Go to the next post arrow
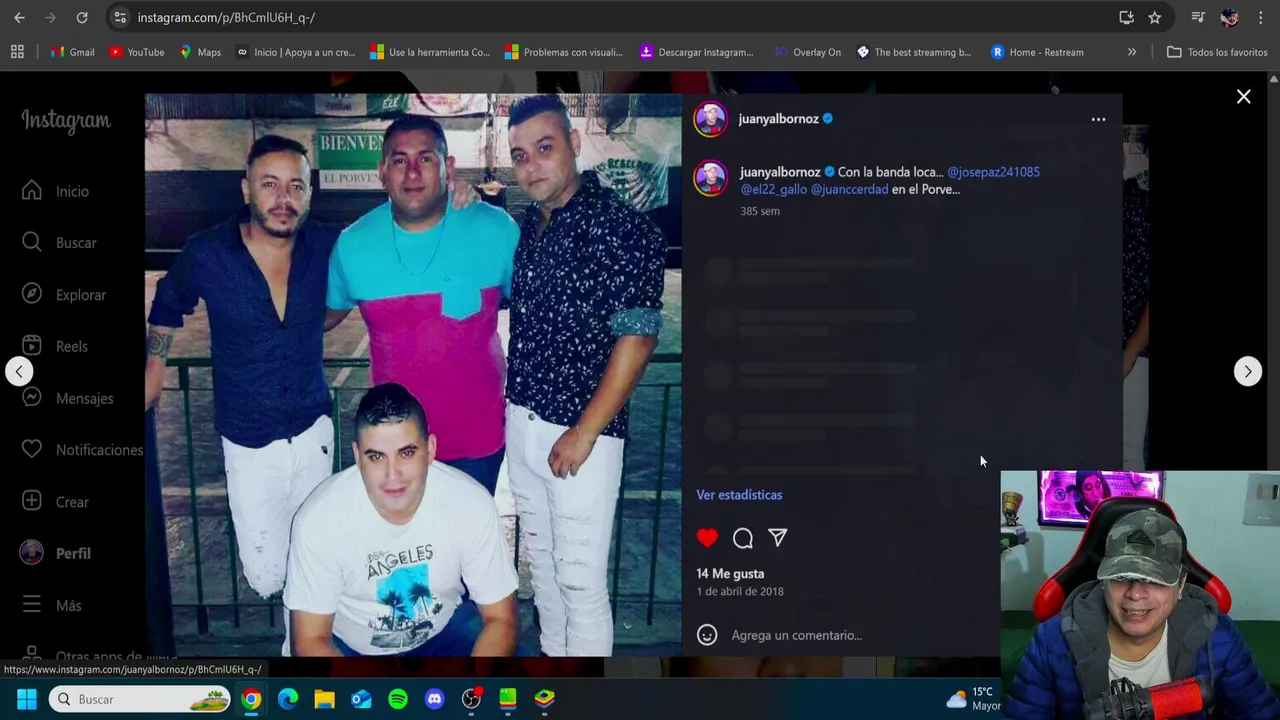The width and height of the screenshot is (1280, 720). pos(1247,371)
